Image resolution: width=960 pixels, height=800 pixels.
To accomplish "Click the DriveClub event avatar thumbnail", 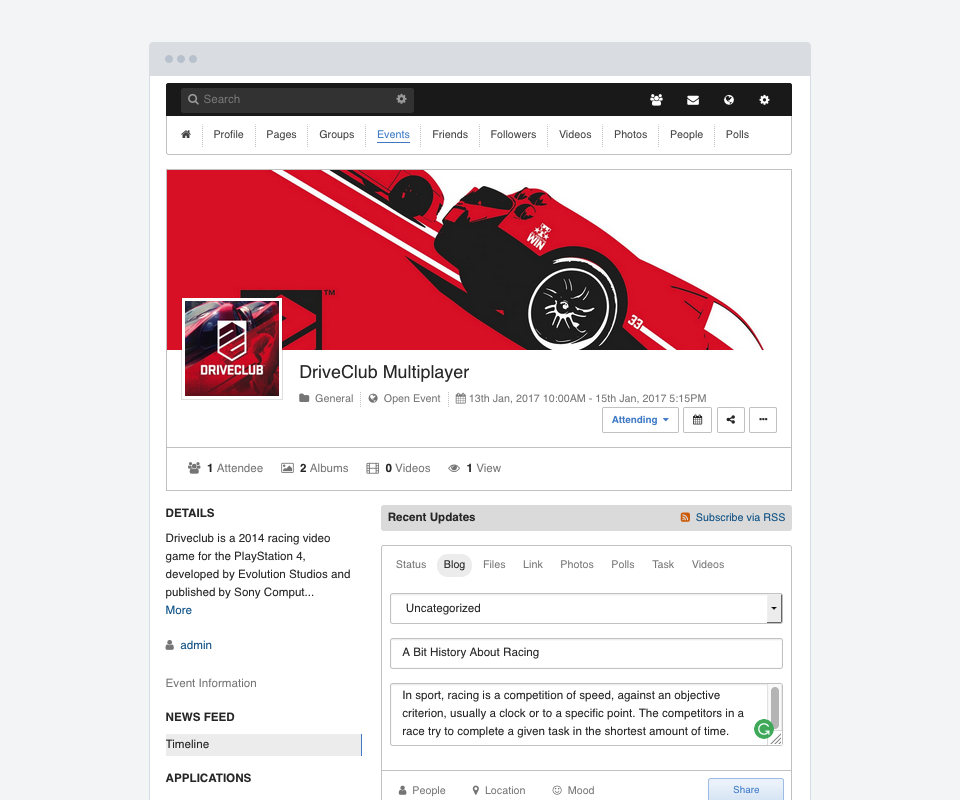I will pos(232,348).
